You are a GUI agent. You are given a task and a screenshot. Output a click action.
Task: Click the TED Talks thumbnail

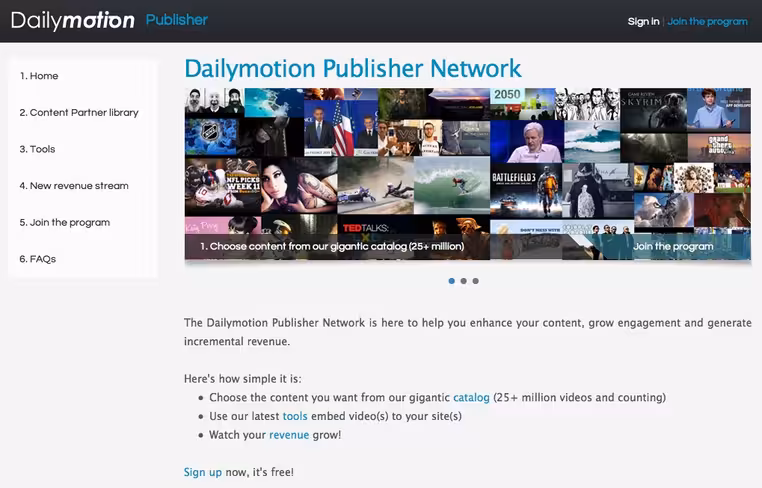376,227
